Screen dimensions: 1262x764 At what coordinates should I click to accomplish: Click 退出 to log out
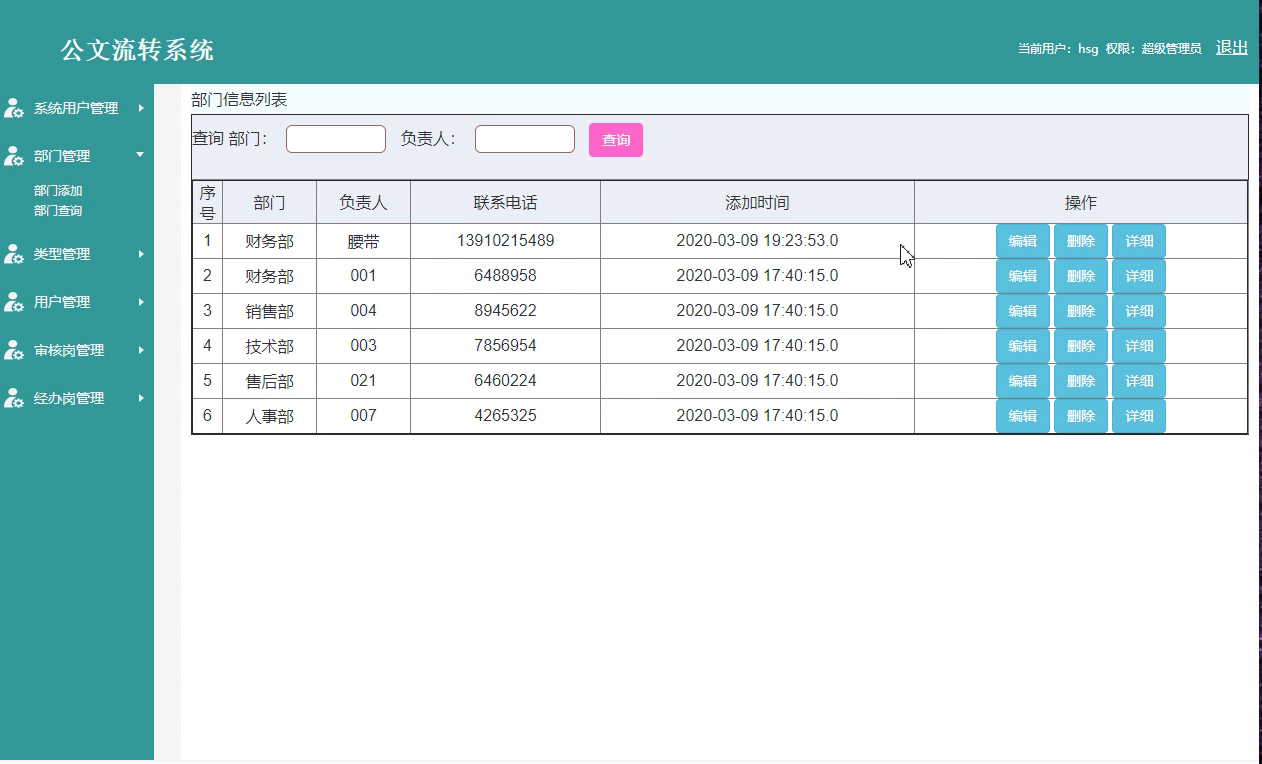[x=1232, y=48]
